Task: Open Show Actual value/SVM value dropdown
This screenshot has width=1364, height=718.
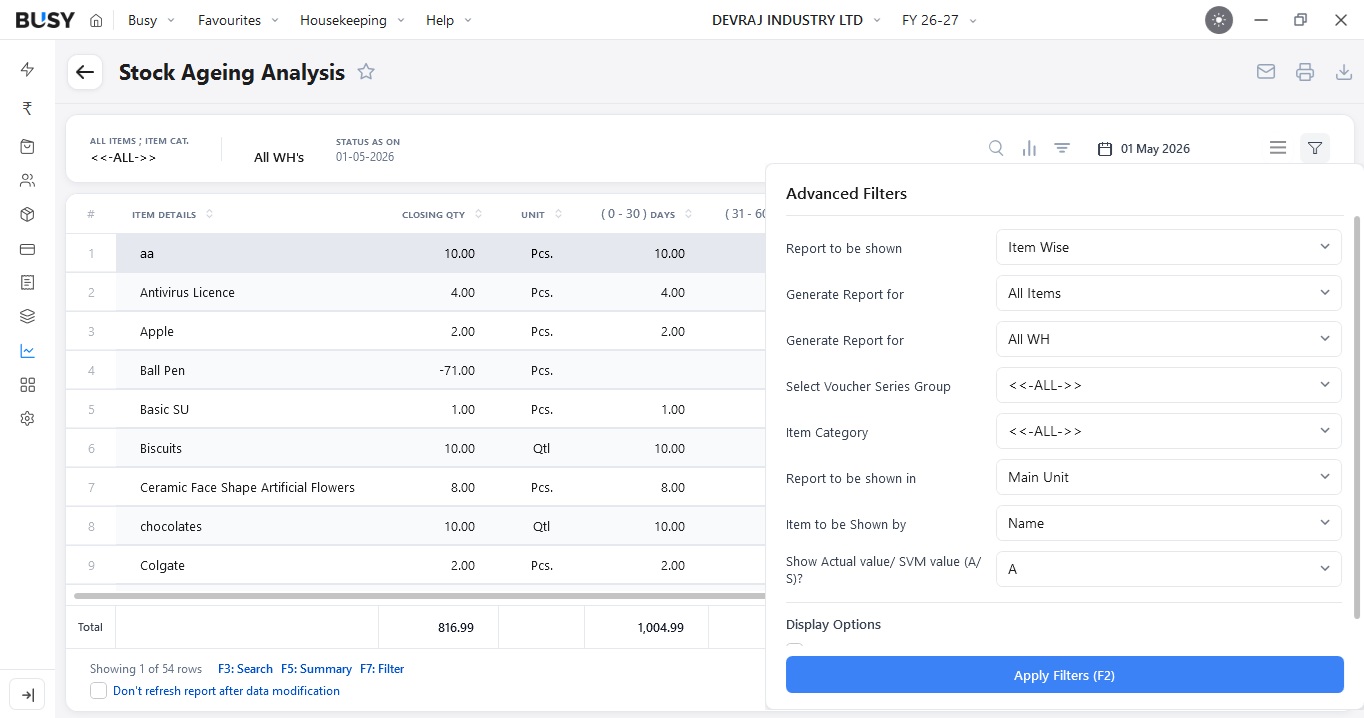Action: click(x=1168, y=569)
